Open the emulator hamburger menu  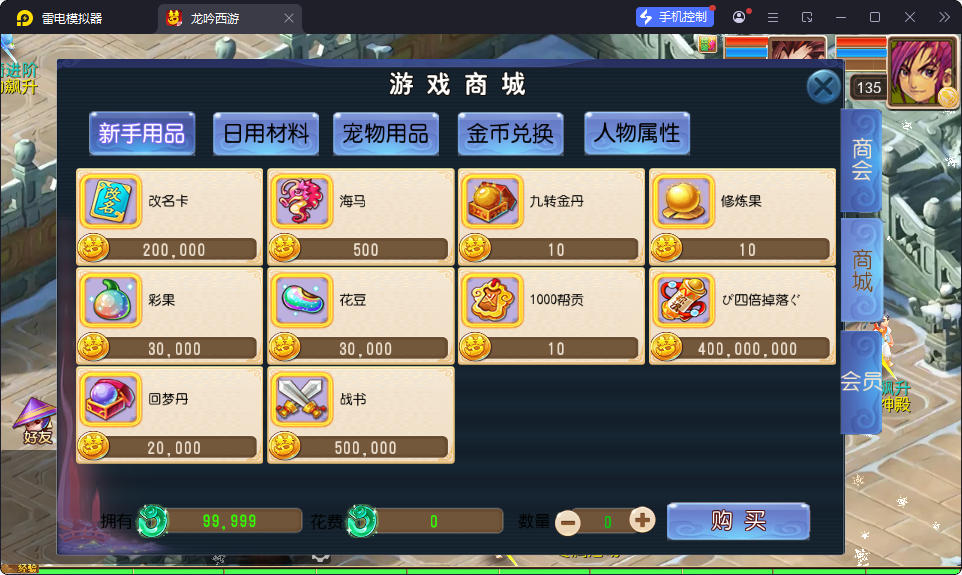tap(773, 18)
